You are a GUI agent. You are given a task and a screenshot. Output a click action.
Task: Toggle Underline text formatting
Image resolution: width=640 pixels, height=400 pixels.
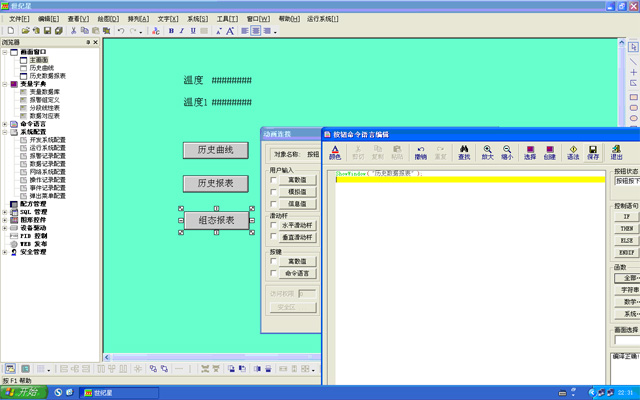pyautogui.click(x=193, y=31)
